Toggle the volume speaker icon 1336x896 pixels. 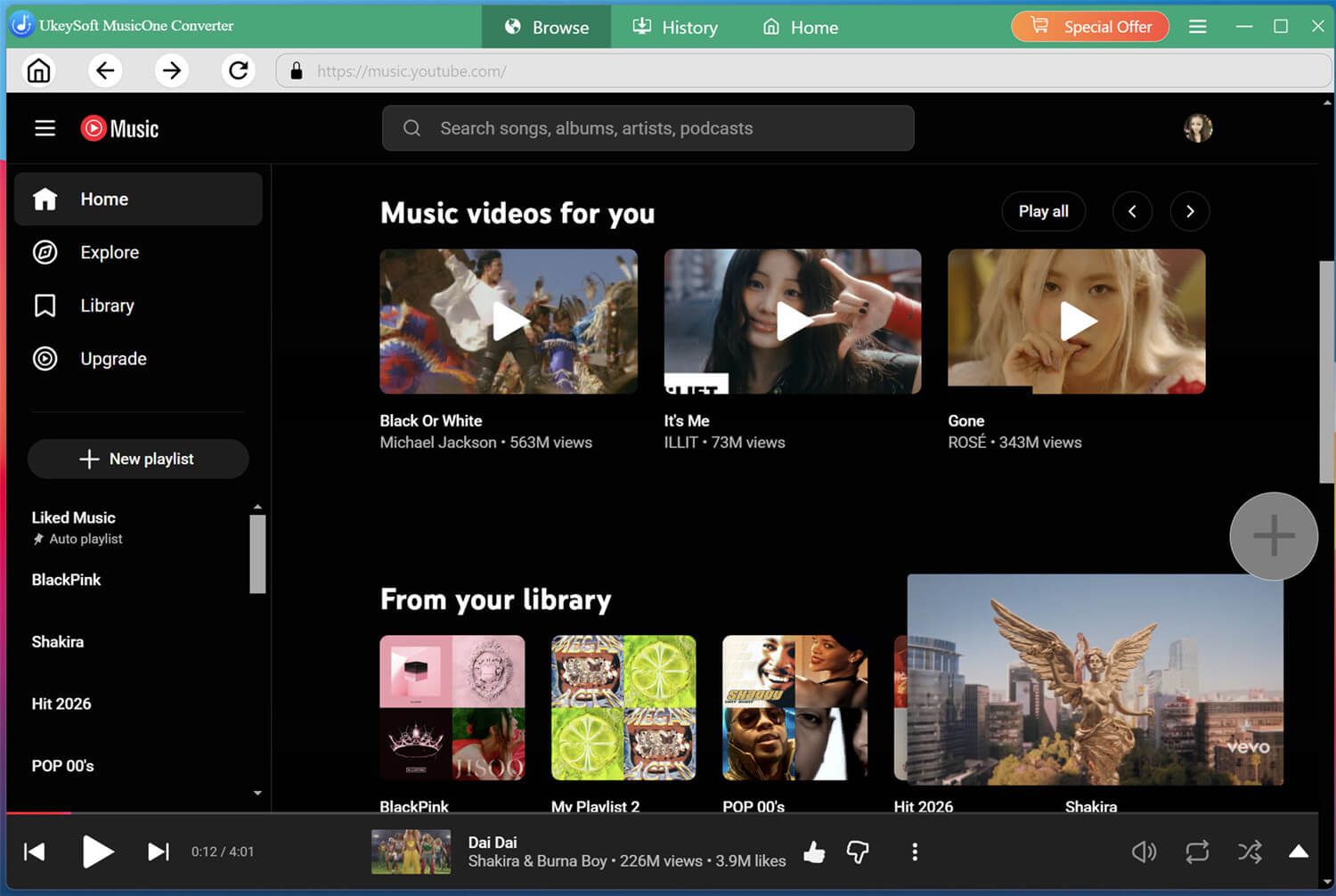point(1144,852)
